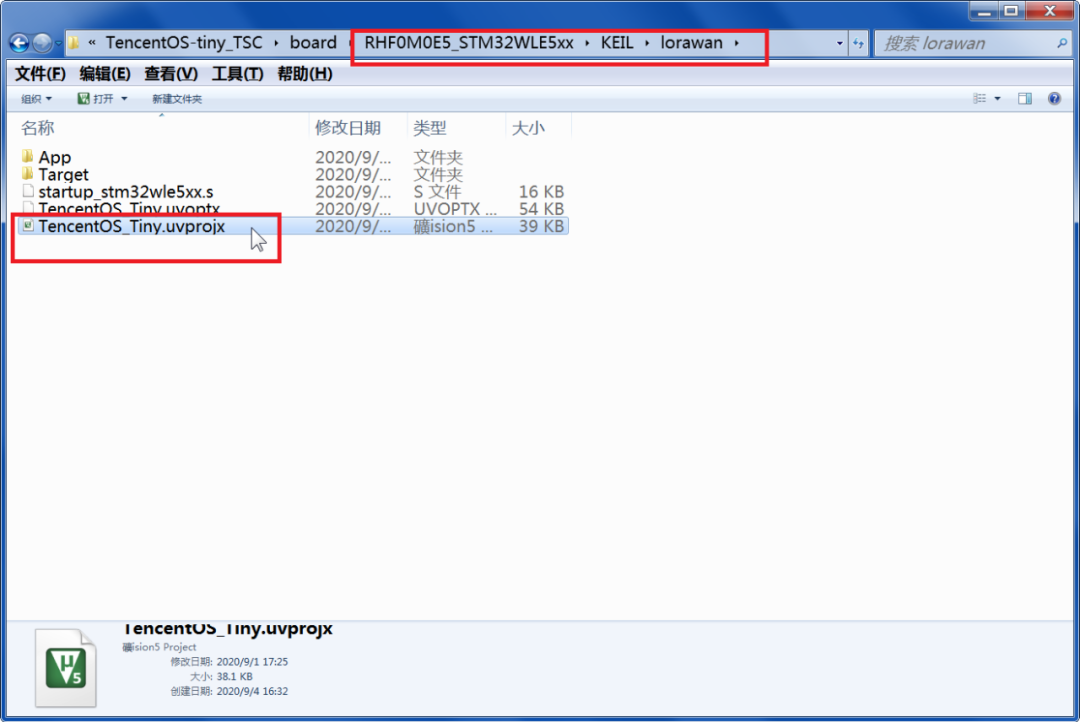This screenshot has height=722, width=1080.
Task: Click the Target folder icon
Action: [28, 174]
